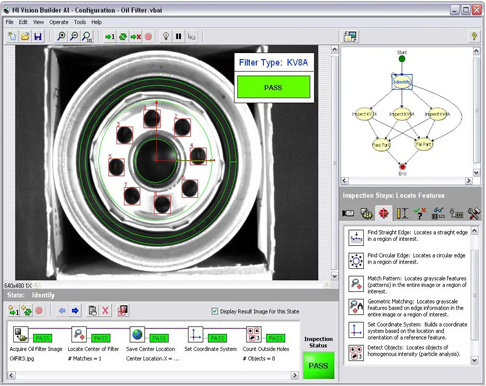Select the Identify state in the diagram

[x=402, y=82]
